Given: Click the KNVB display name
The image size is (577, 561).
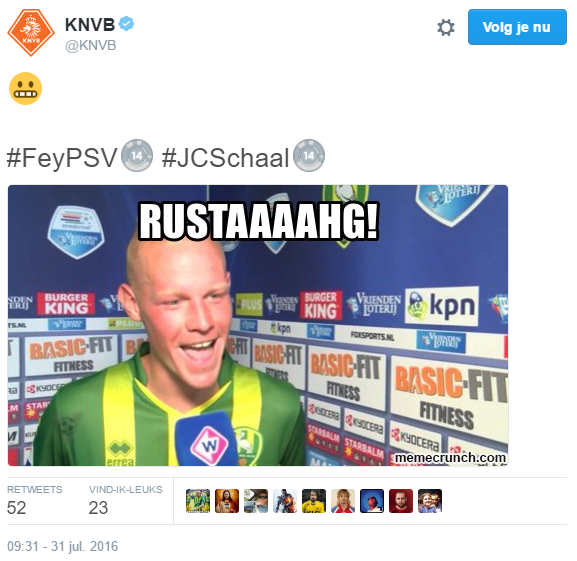Looking at the screenshot, I should [90, 25].
